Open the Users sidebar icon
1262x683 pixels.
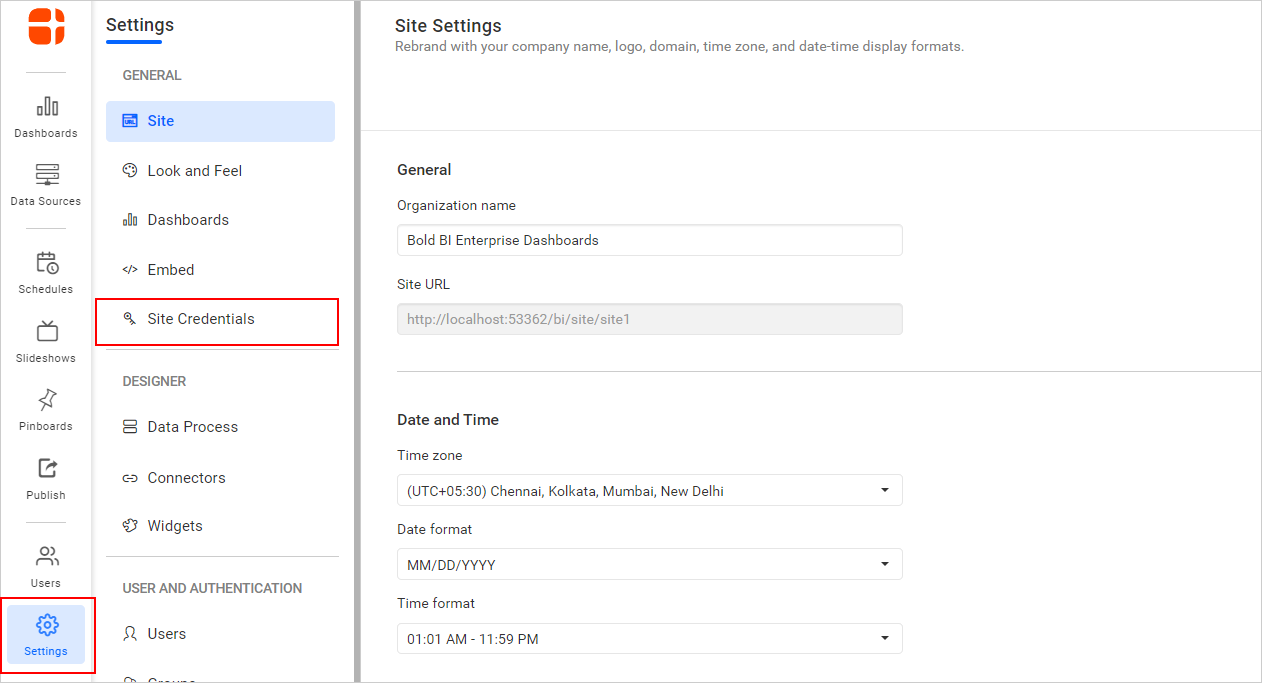45,562
